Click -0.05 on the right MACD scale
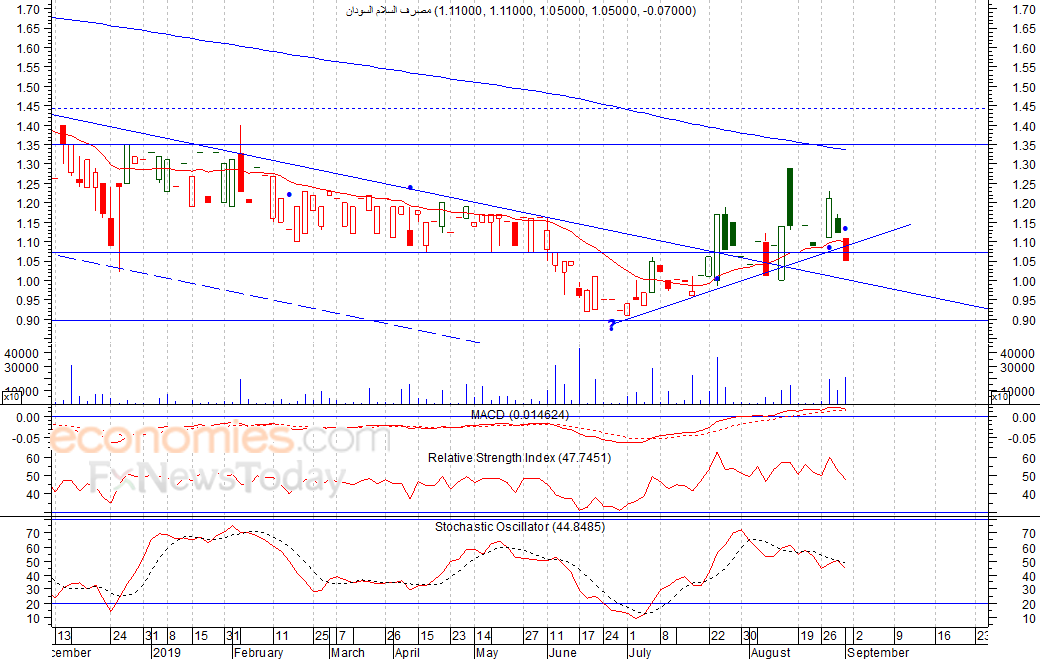The image size is (1040, 659). click(x=1021, y=438)
